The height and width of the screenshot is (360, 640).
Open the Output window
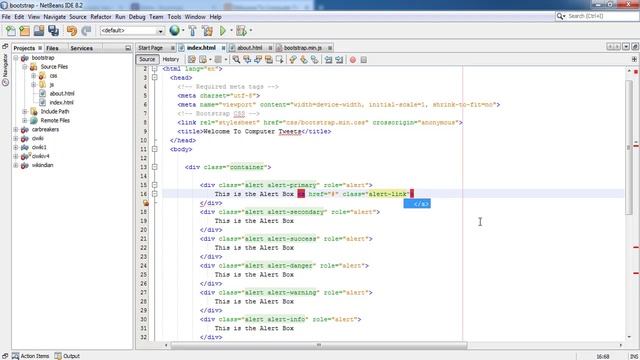pyautogui.click(x=68, y=356)
